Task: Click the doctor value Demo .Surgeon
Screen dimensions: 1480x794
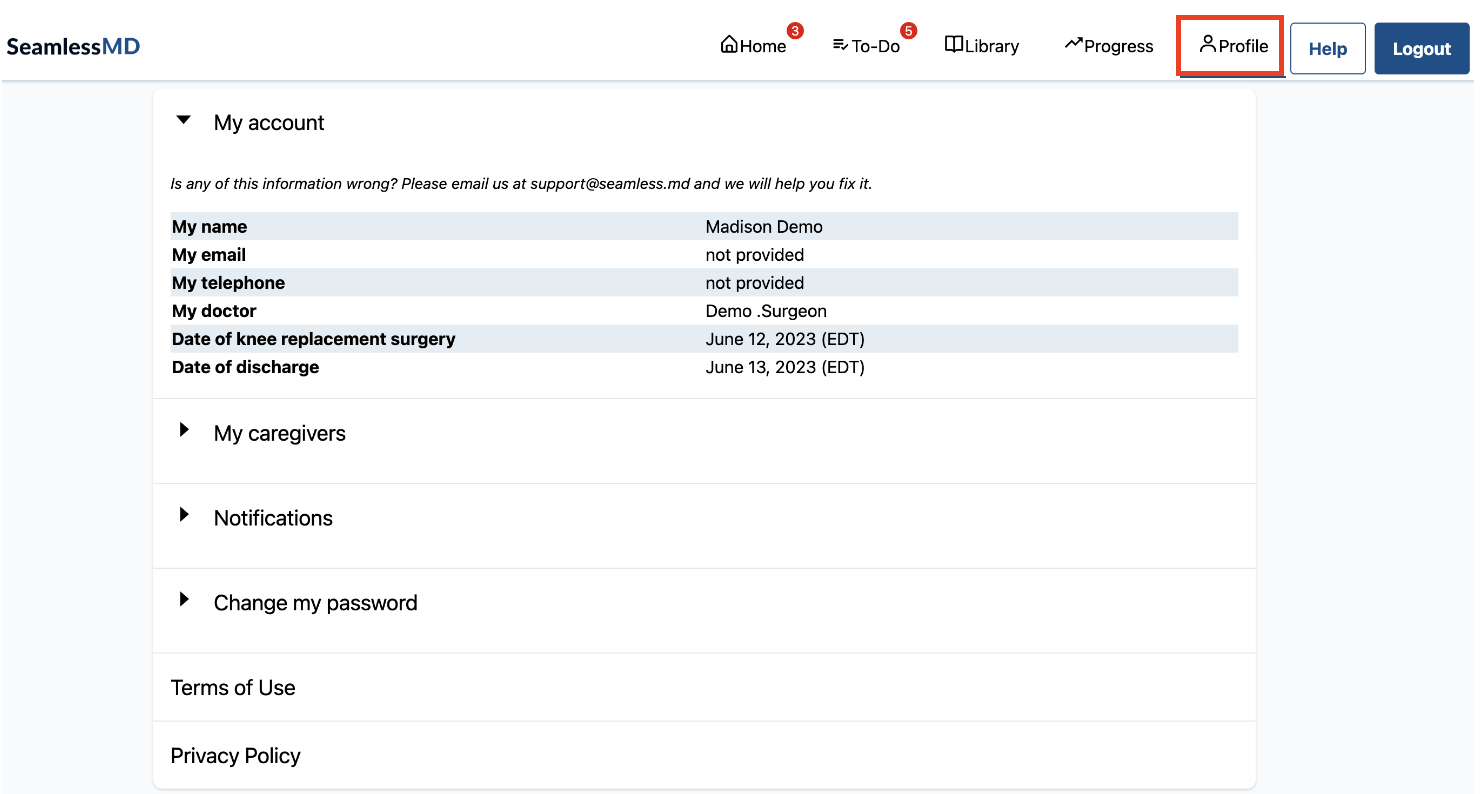Action: click(766, 311)
